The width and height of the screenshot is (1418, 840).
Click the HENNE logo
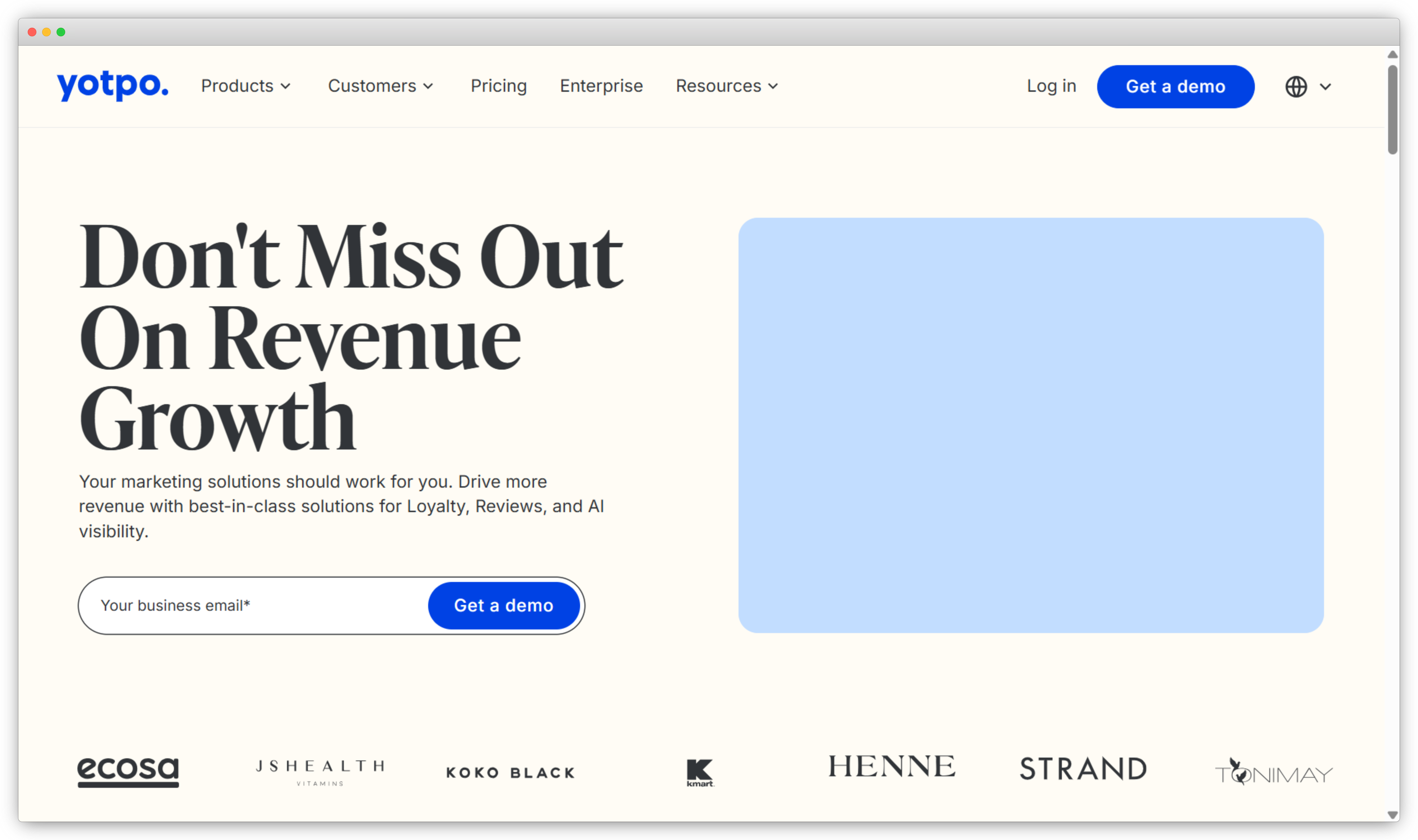[x=891, y=767]
